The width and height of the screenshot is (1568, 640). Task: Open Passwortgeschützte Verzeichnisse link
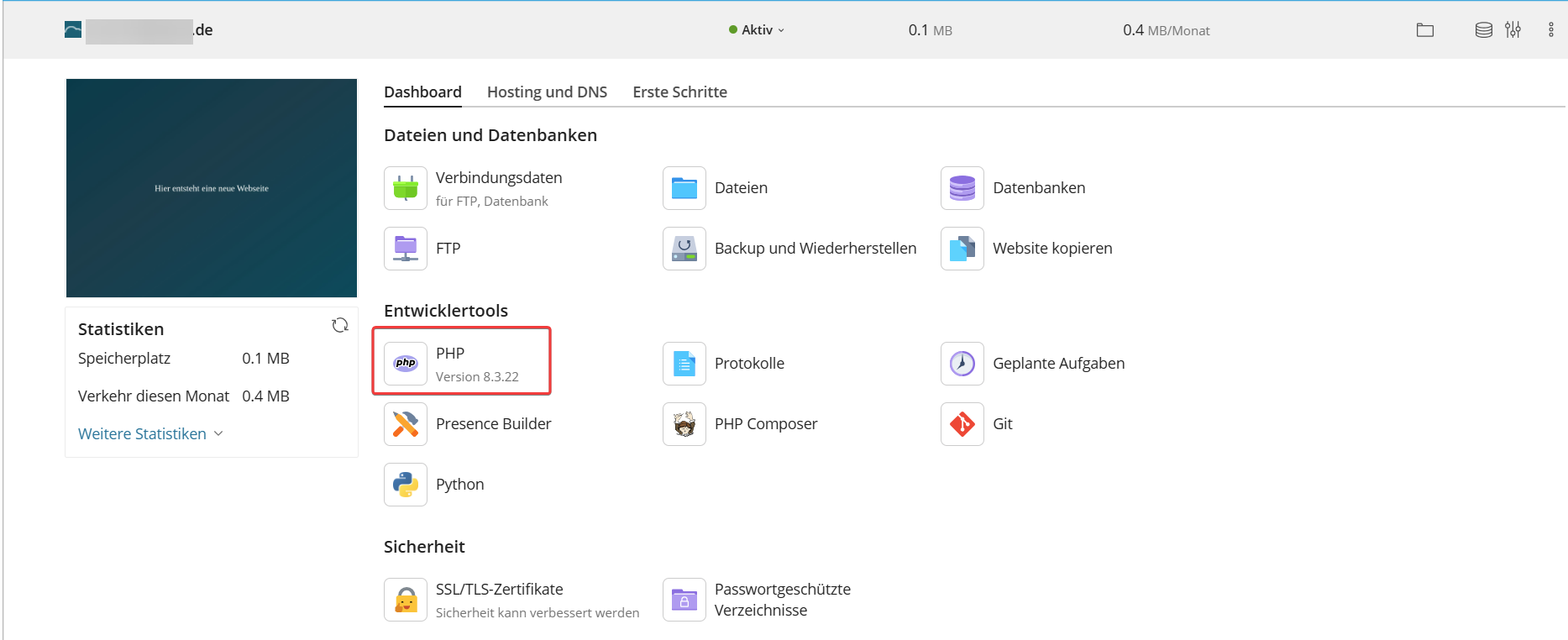tap(783, 600)
